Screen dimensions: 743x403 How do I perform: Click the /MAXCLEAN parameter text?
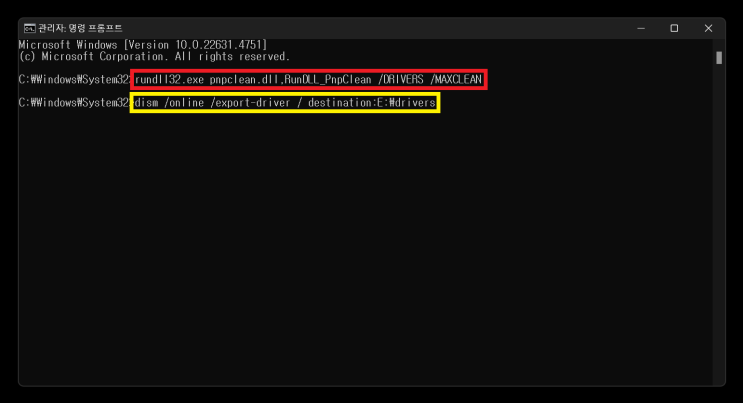coord(456,80)
